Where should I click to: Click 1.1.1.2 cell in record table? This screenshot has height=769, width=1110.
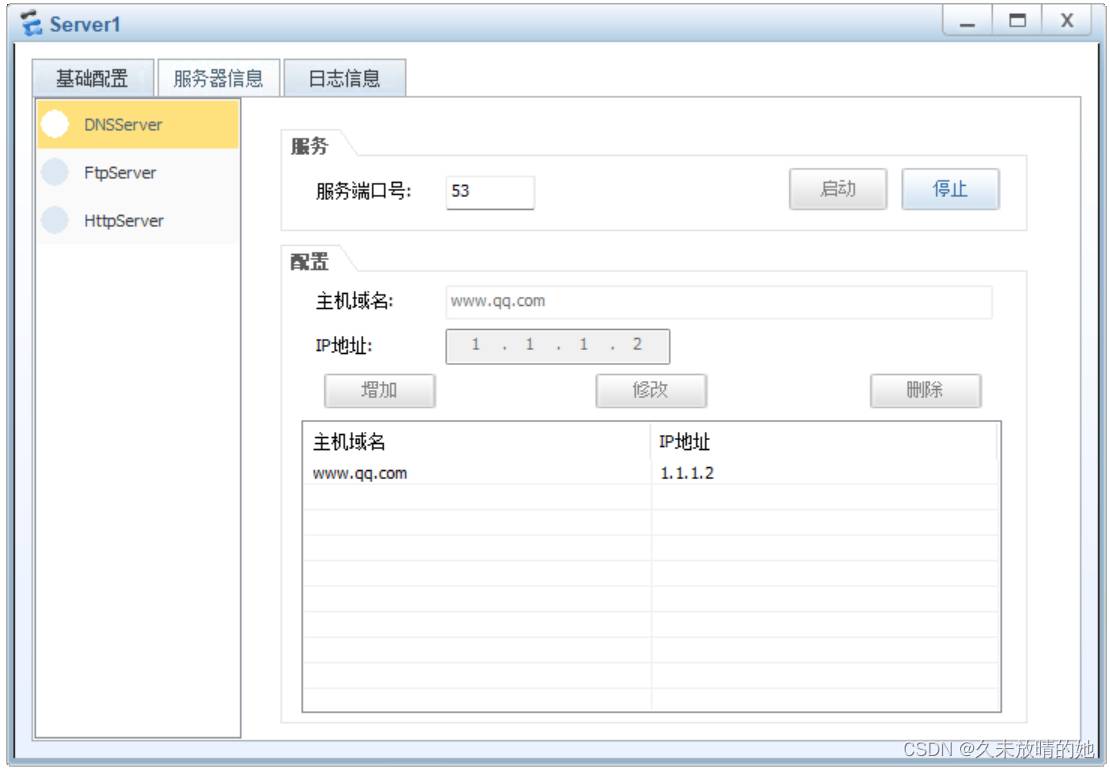click(x=687, y=473)
